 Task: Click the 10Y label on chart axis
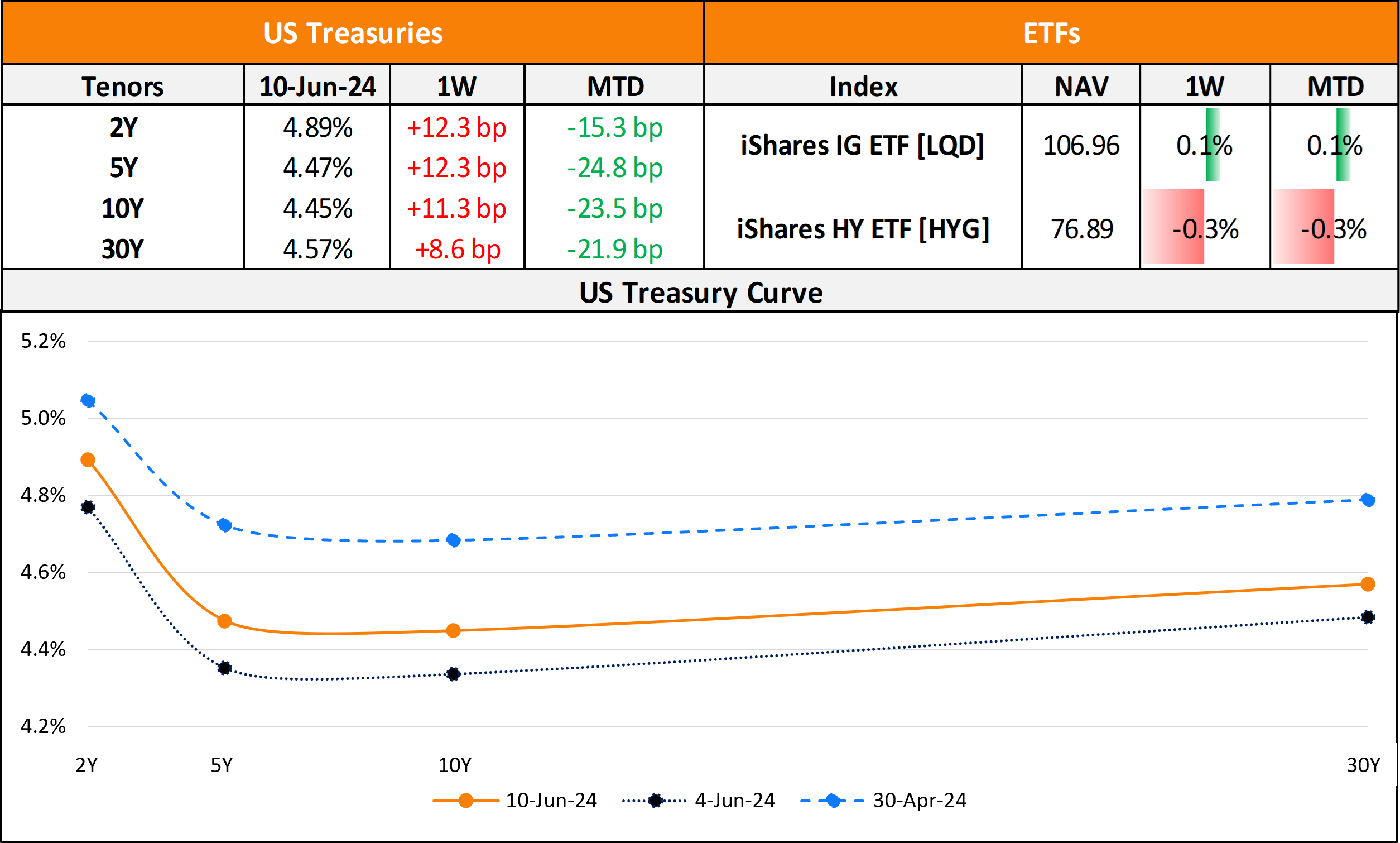(455, 765)
